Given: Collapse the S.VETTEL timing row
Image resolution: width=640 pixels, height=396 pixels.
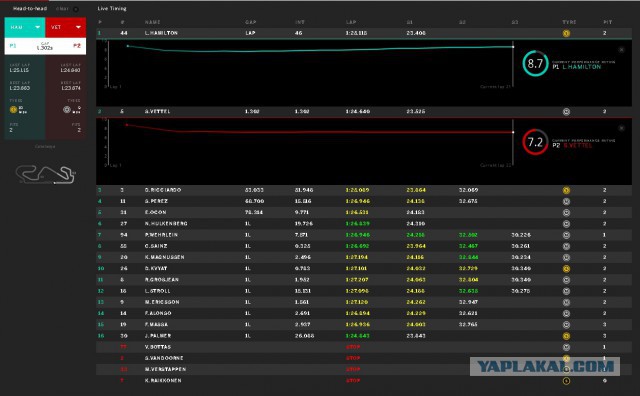Looking at the screenshot, I should [364, 111].
